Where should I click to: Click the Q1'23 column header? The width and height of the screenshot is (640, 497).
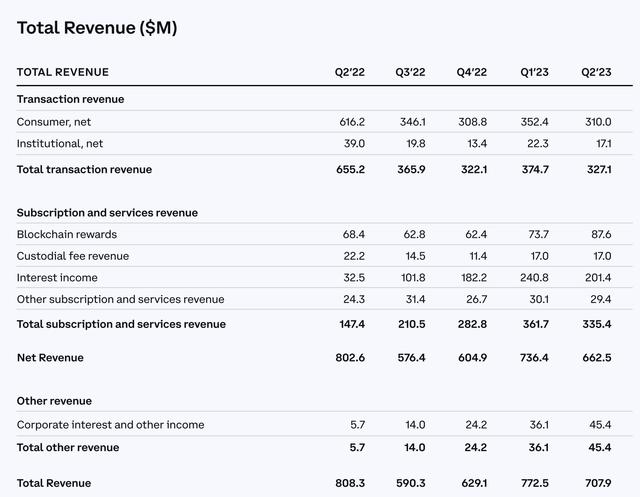point(535,72)
